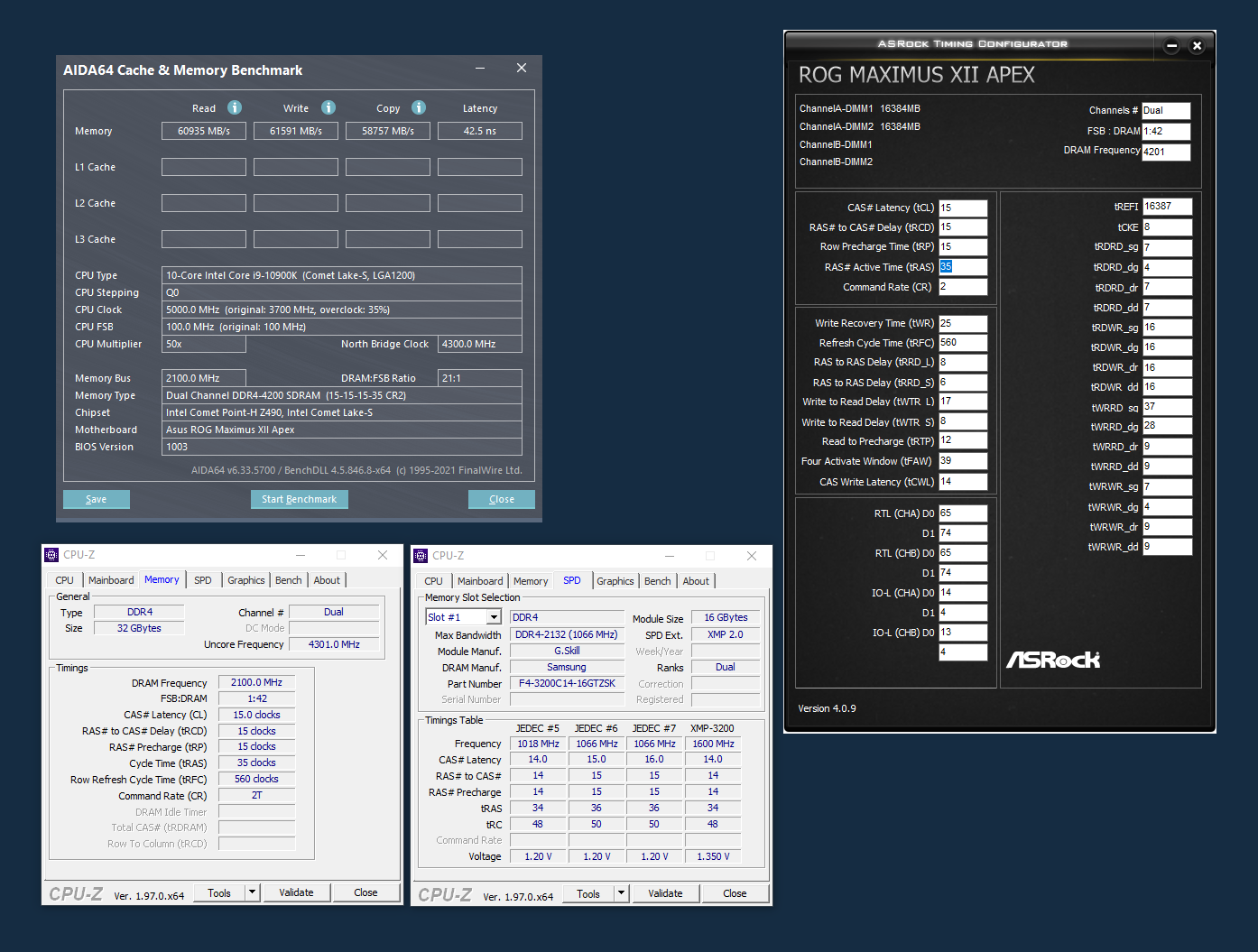This screenshot has height=952, width=1258.
Task: Click the Command Rate (CR) field in ASRock
Action: tap(963, 287)
